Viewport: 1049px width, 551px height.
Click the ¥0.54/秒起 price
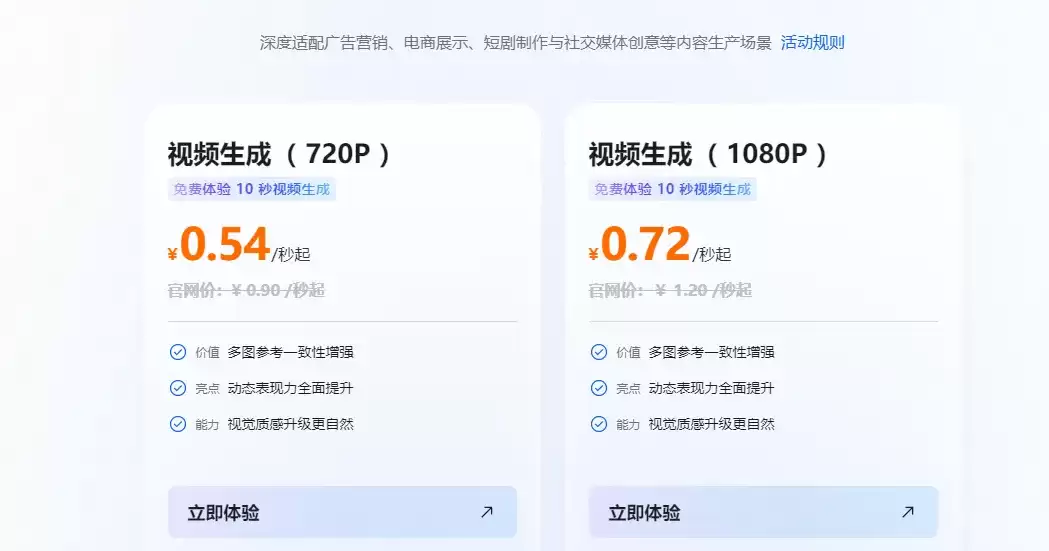(239, 245)
